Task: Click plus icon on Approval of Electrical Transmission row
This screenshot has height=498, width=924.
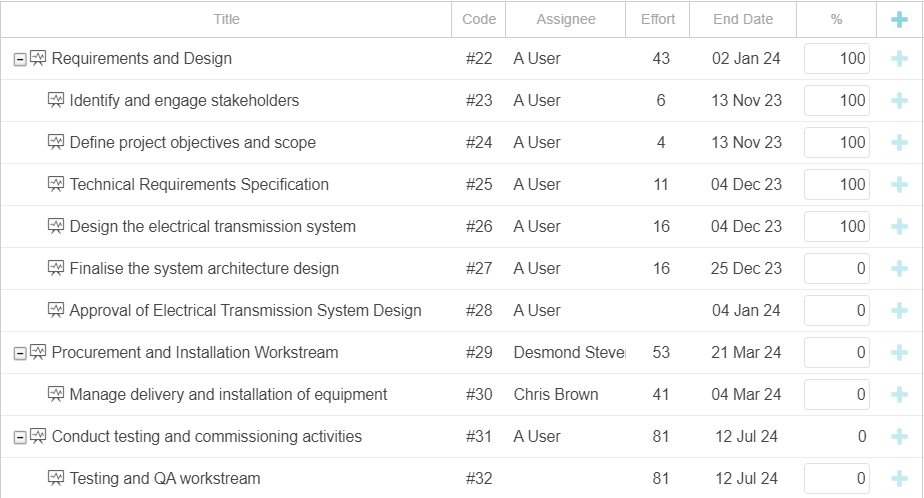Action: 899,311
